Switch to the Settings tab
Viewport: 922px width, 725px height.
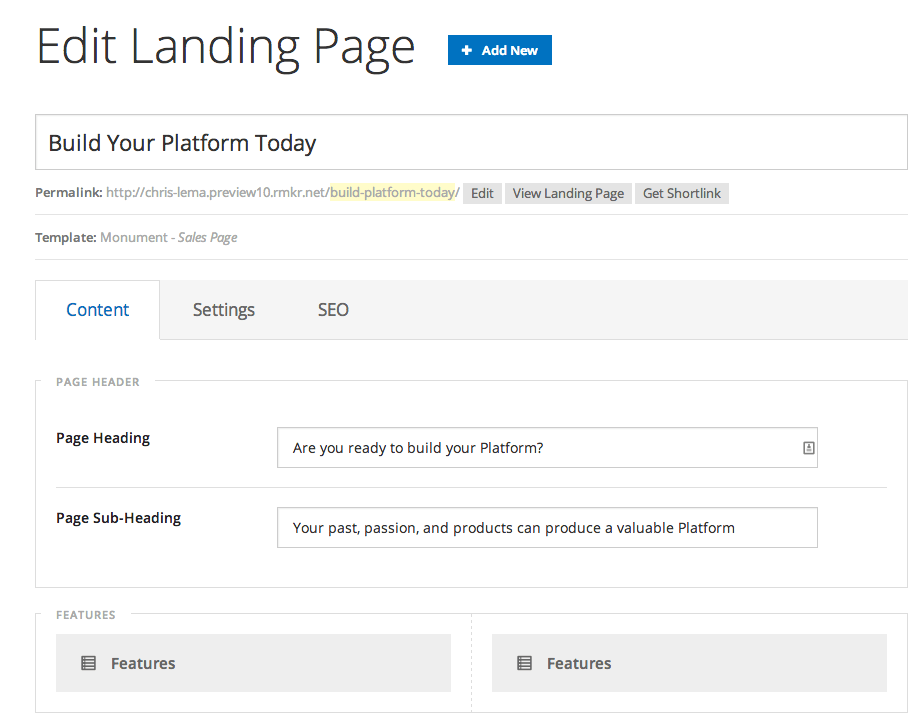[223, 310]
